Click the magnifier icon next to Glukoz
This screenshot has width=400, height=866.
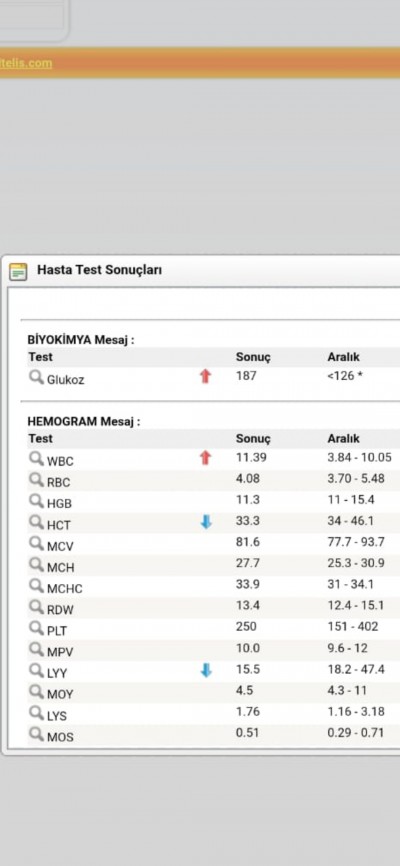click(36, 377)
